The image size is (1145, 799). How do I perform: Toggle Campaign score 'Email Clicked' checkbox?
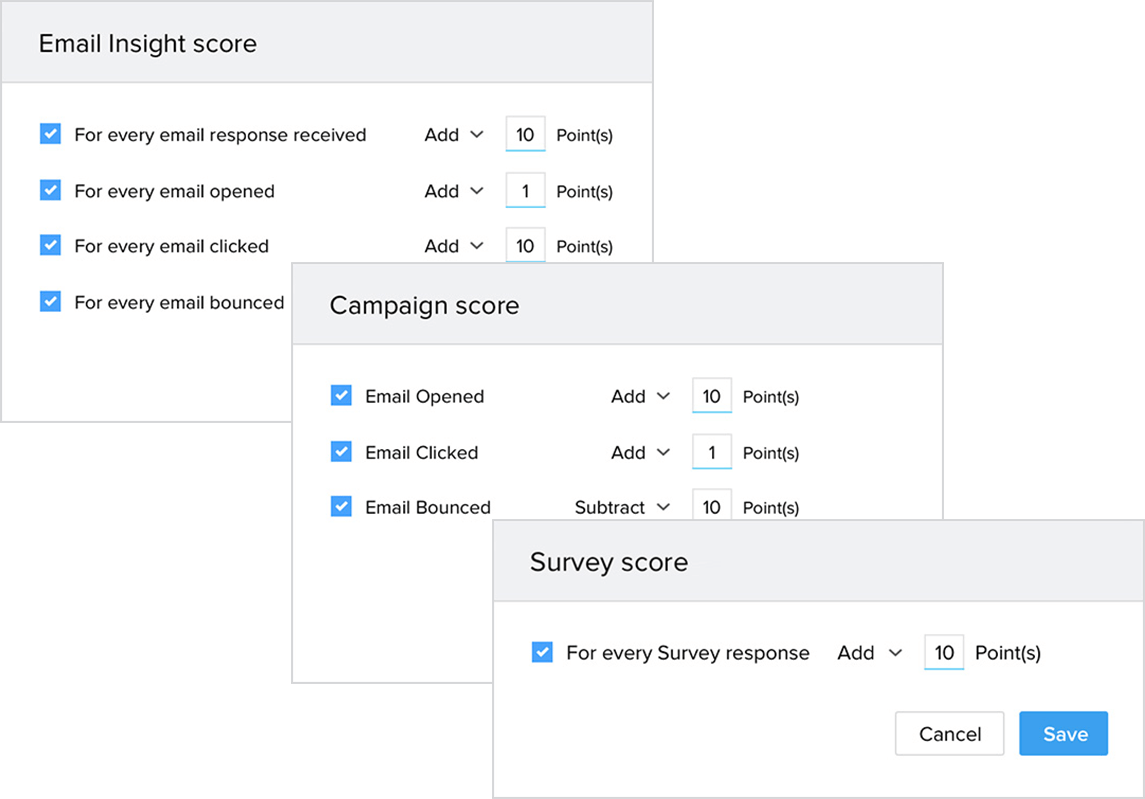pos(341,451)
